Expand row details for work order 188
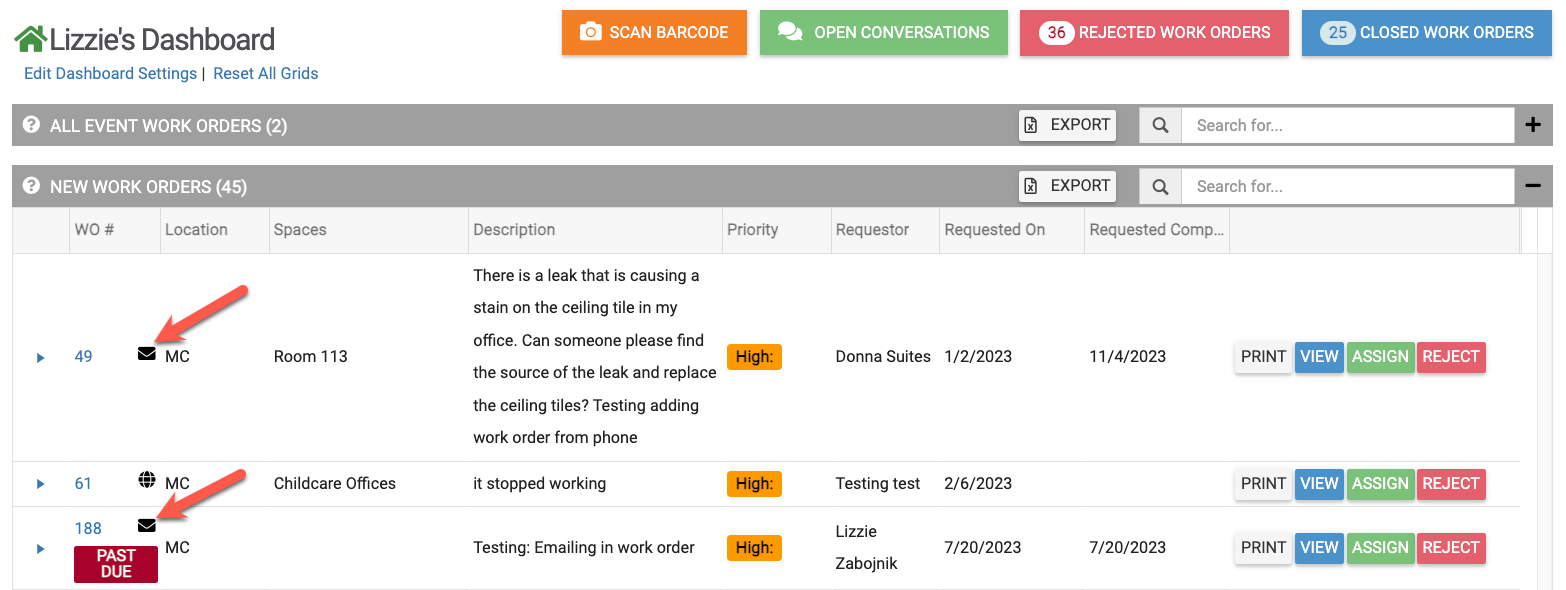This screenshot has width=1566, height=590. tap(41, 548)
